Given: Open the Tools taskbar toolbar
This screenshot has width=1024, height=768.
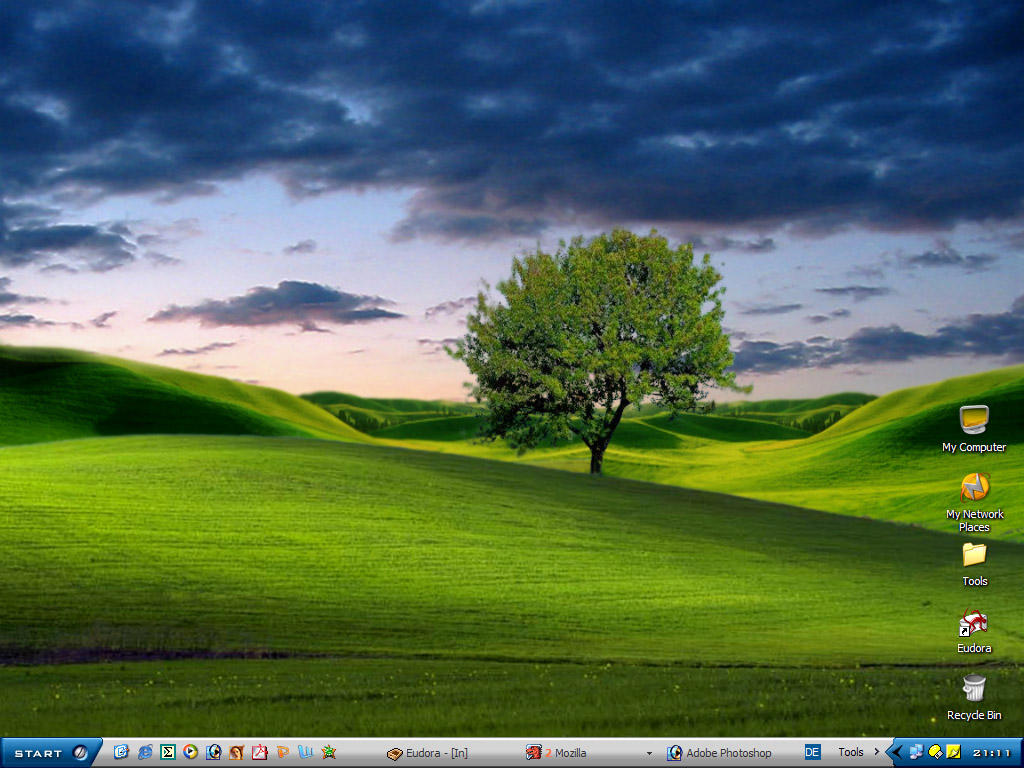Looking at the screenshot, I should 850,752.
